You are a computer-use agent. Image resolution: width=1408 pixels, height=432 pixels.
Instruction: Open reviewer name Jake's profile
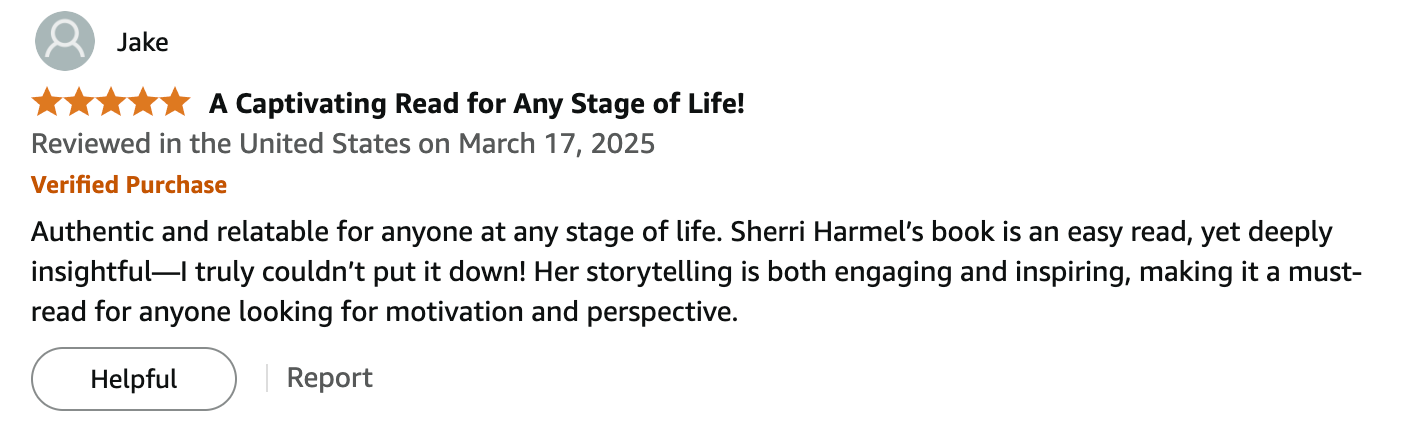tap(142, 42)
